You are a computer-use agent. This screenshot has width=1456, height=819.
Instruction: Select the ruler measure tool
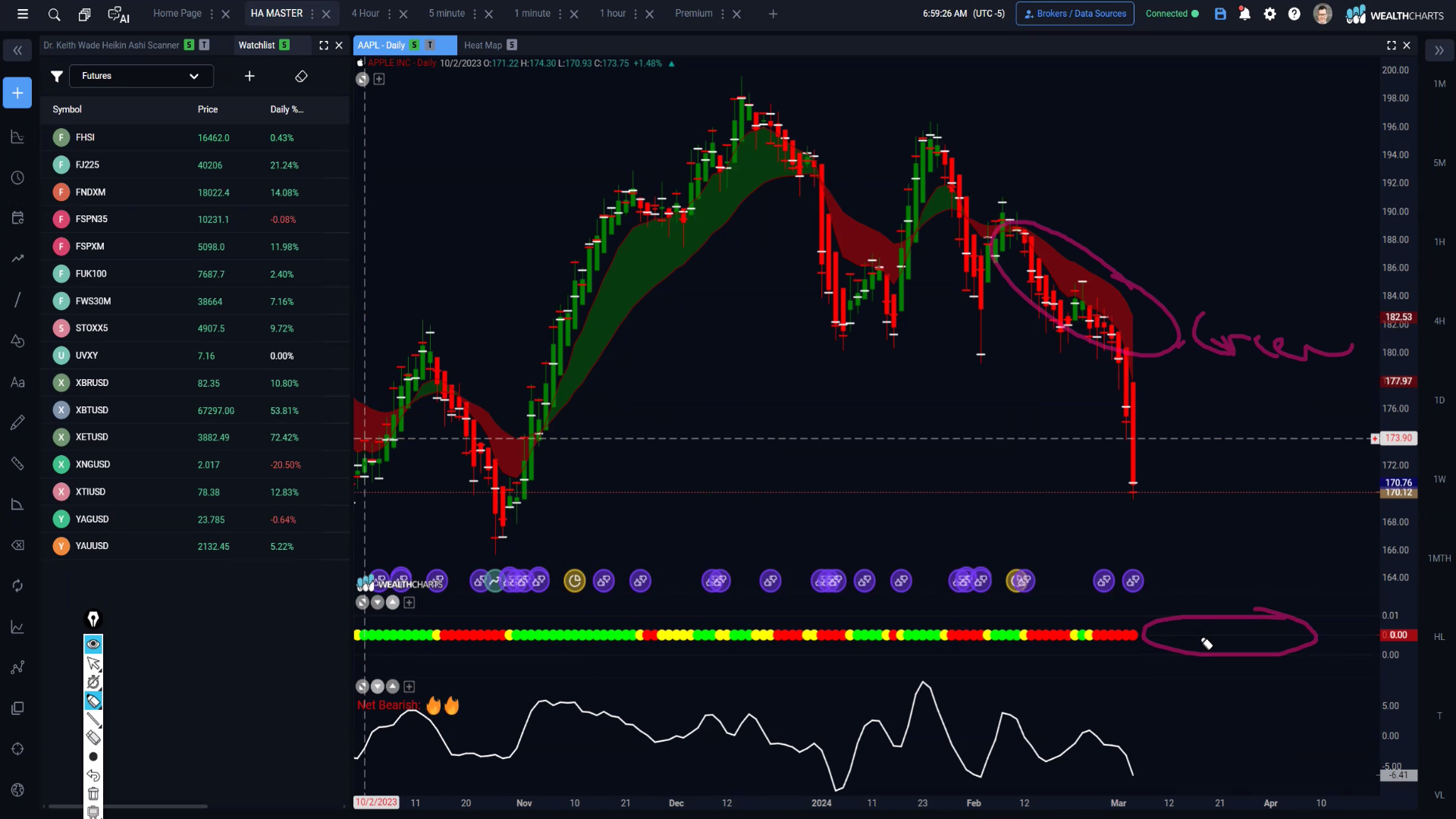[x=17, y=463]
